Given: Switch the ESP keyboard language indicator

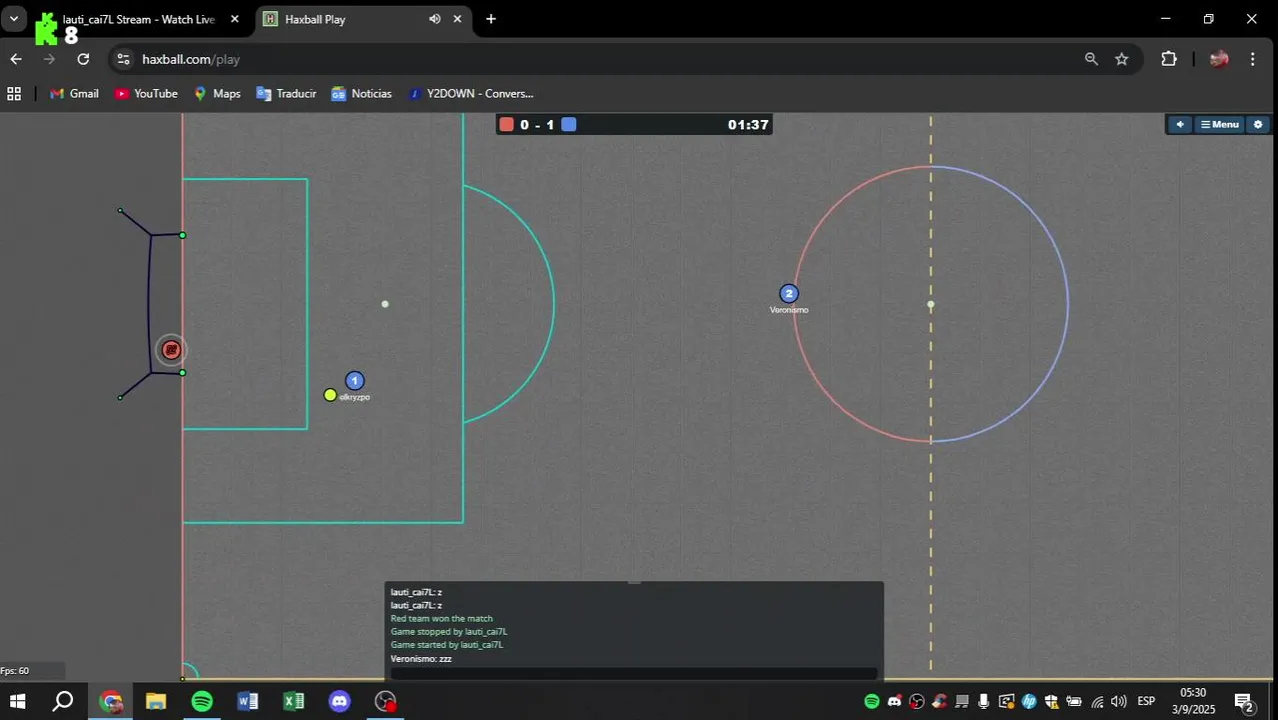Looking at the screenshot, I should pyautogui.click(x=1146, y=701).
